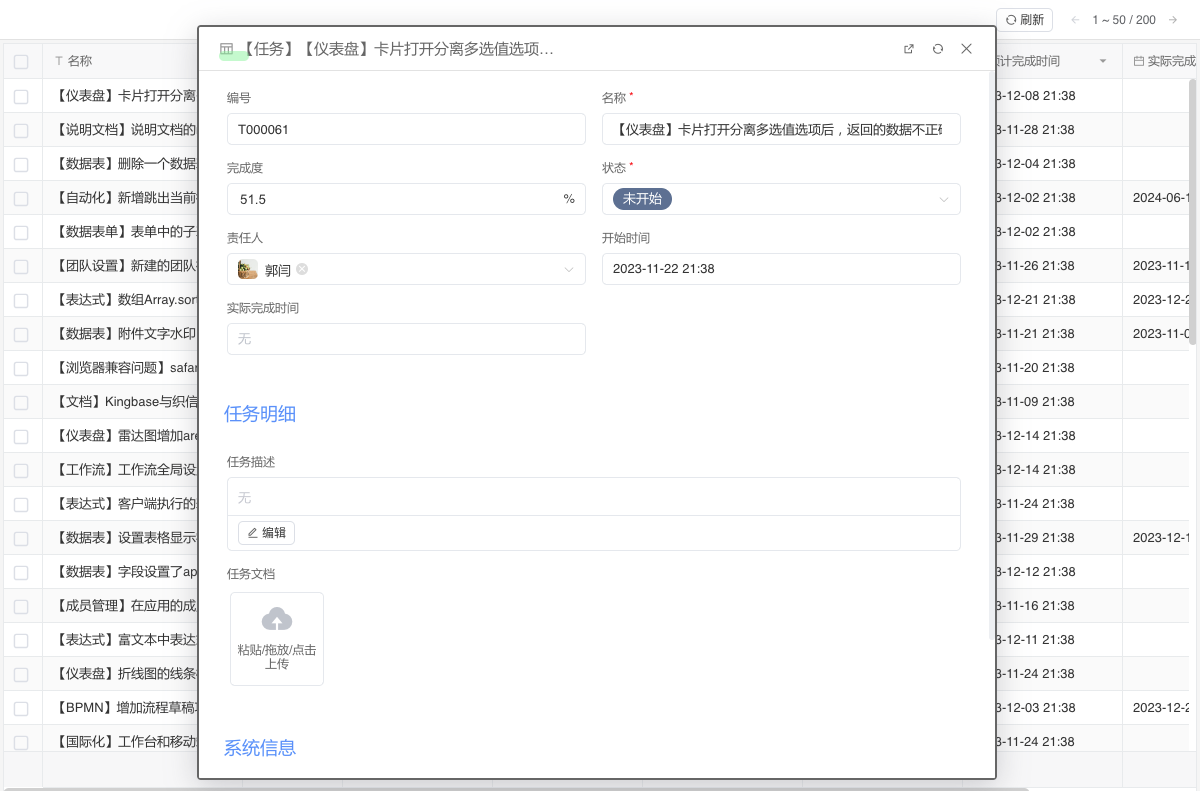Click the previous page arrow
1200x791 pixels.
point(1075,19)
